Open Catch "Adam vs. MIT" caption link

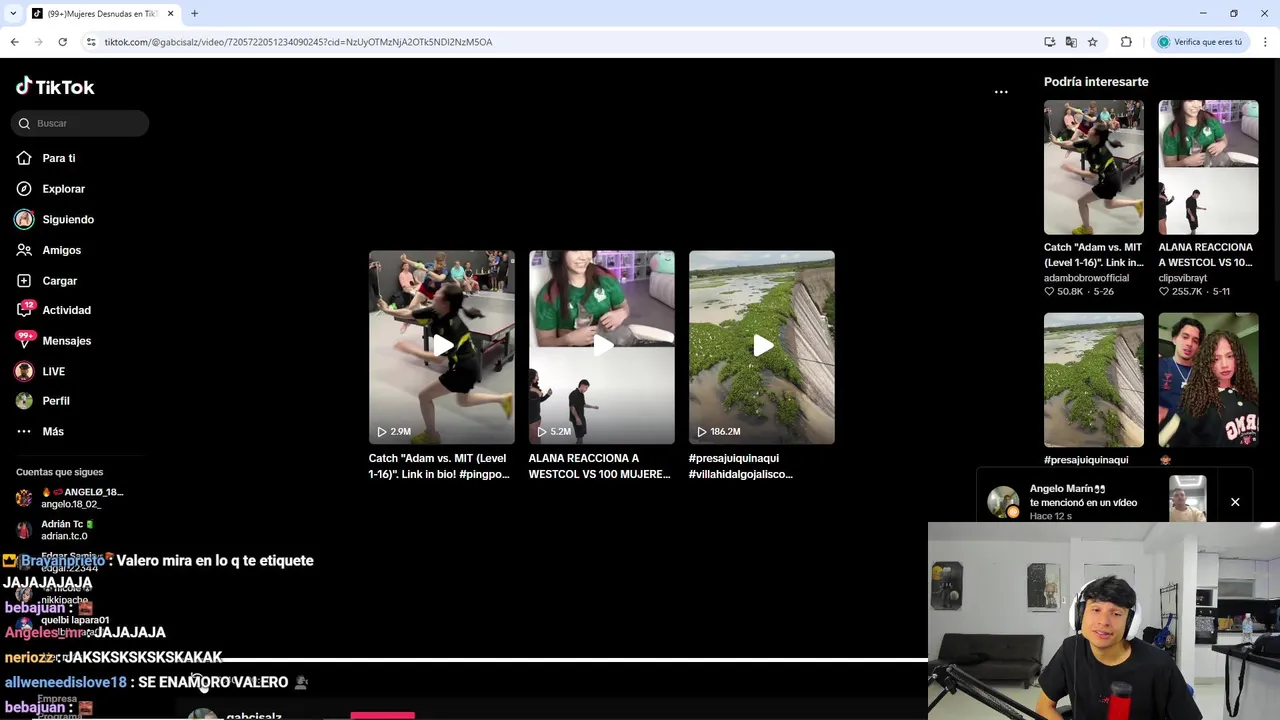point(440,466)
